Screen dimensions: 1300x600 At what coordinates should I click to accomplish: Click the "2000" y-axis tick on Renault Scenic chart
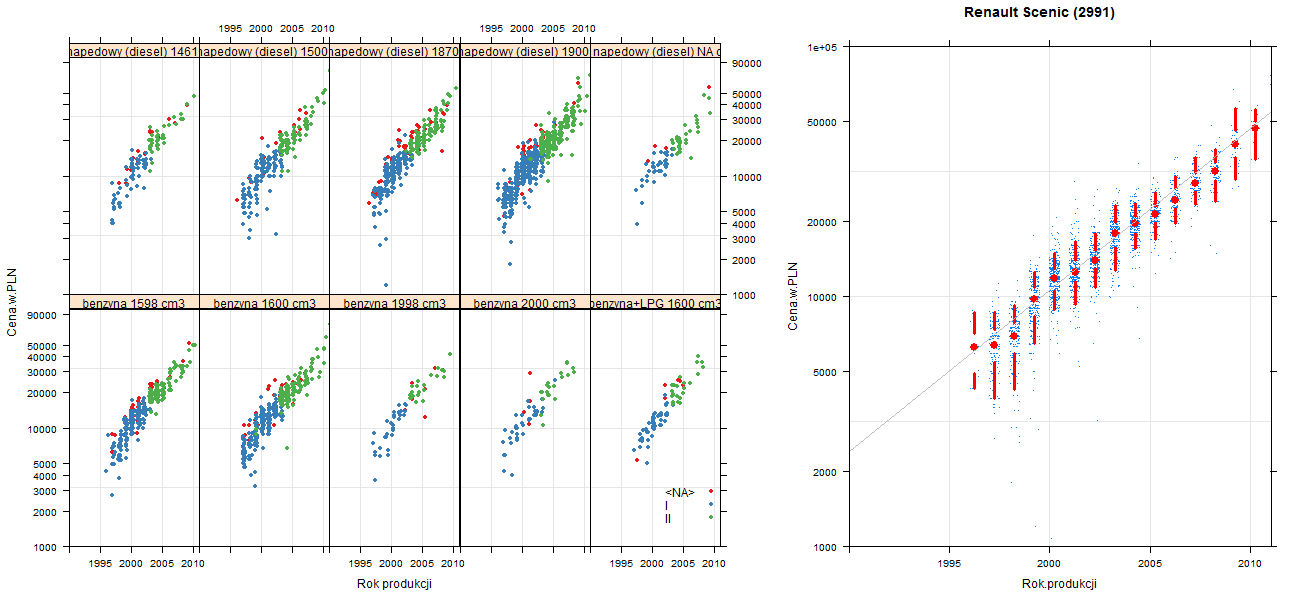click(826, 471)
